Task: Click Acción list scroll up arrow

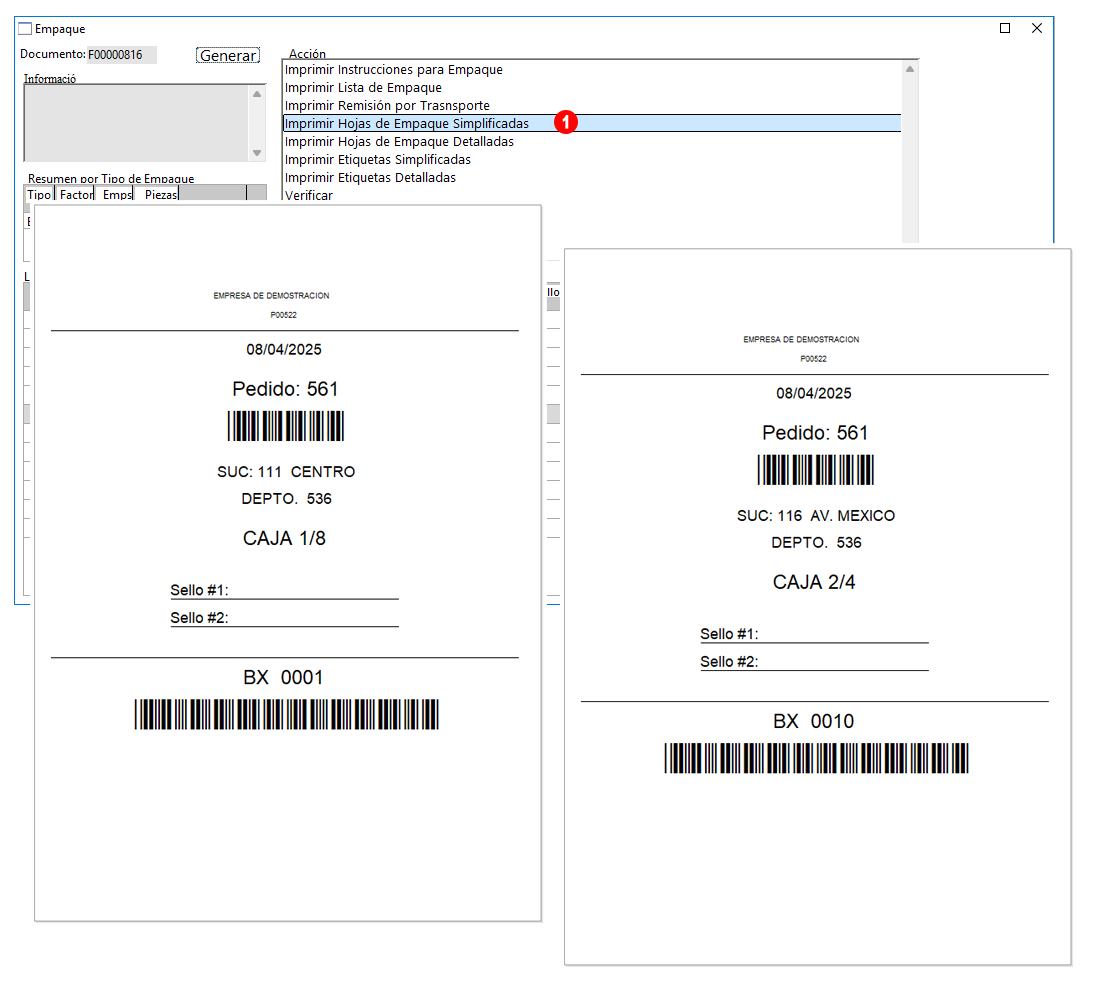Action: (910, 69)
